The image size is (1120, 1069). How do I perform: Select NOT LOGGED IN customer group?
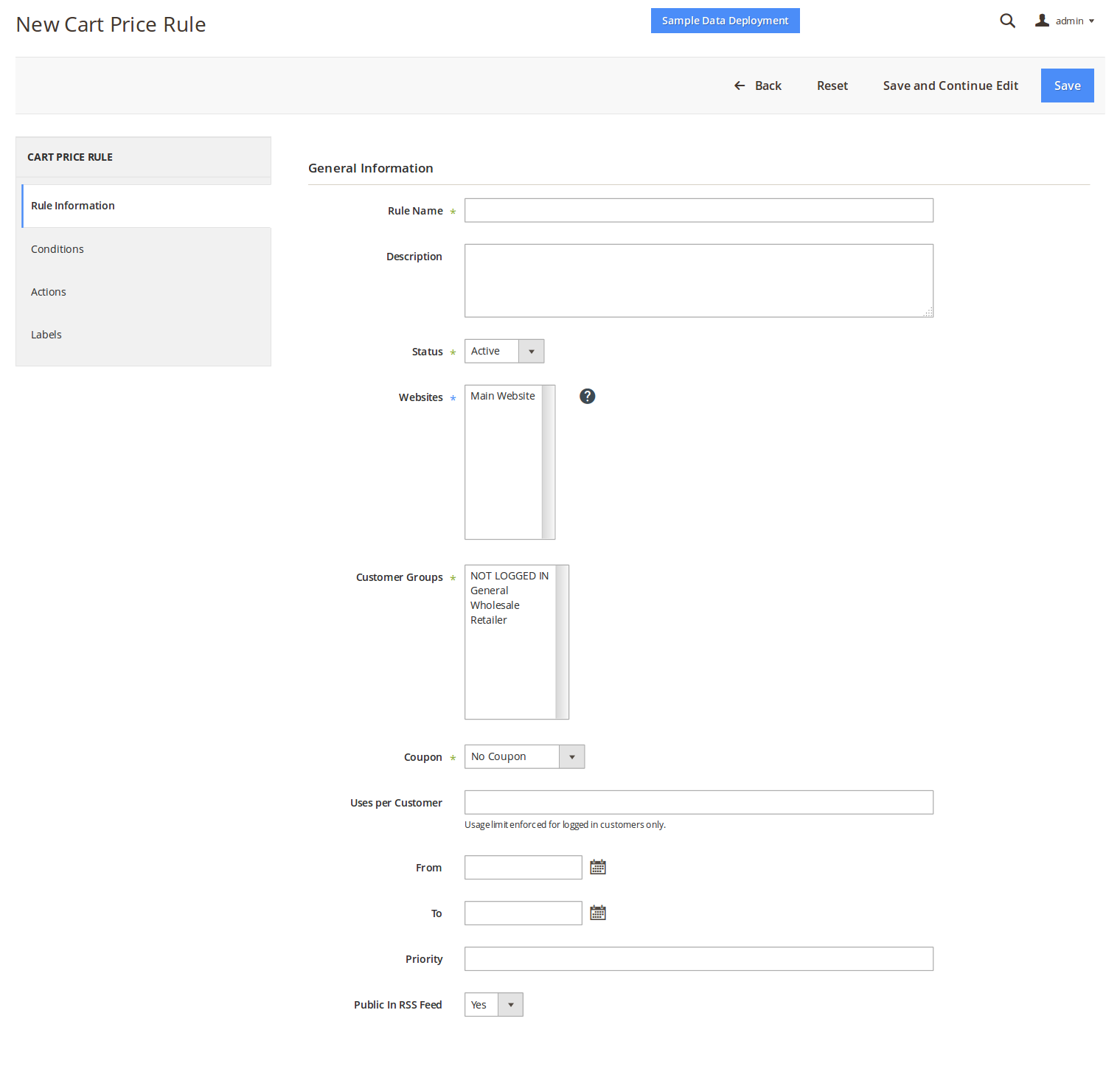509,576
